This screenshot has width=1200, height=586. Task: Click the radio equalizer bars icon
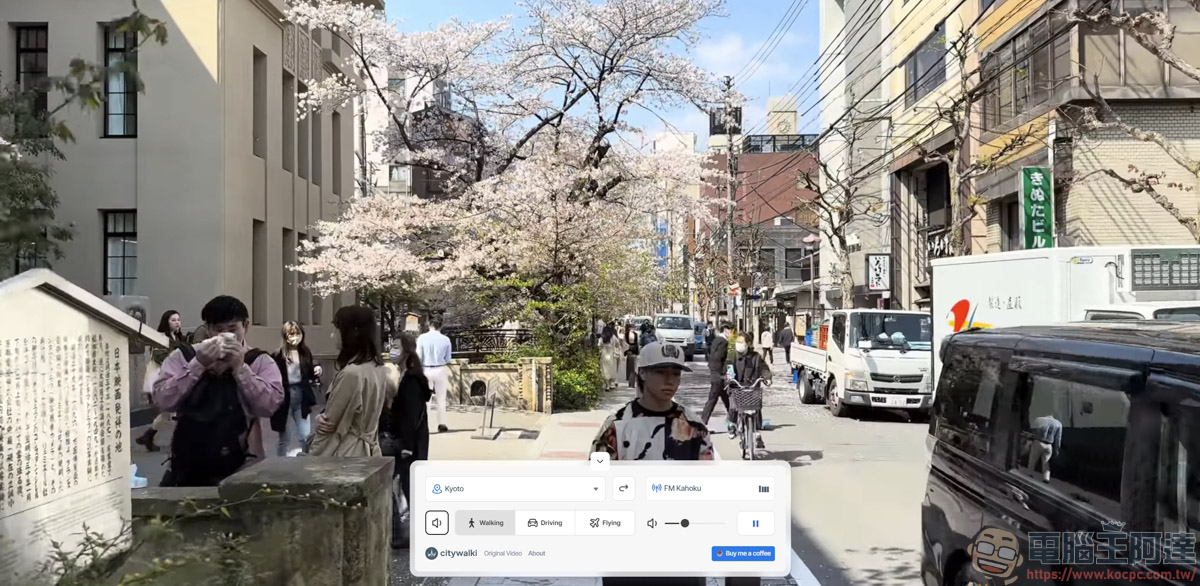[764, 489]
